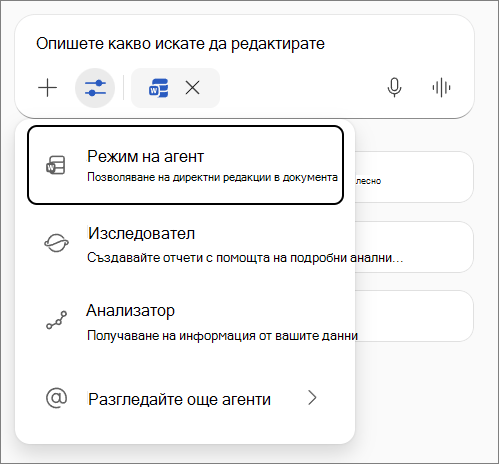Choose the "Анализатор" agent
The image size is (499, 464).
[185, 322]
